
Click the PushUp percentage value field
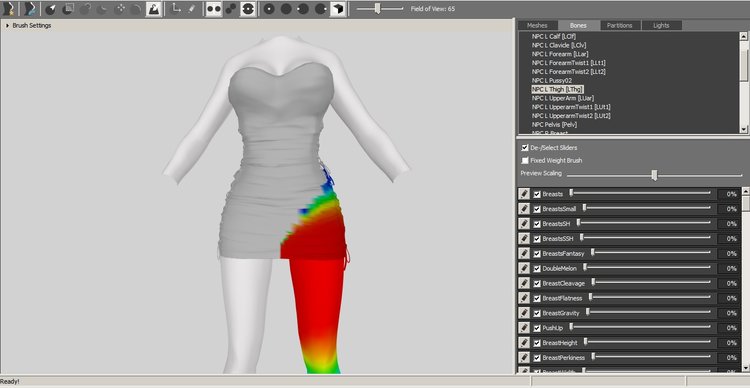pyautogui.click(x=729, y=328)
